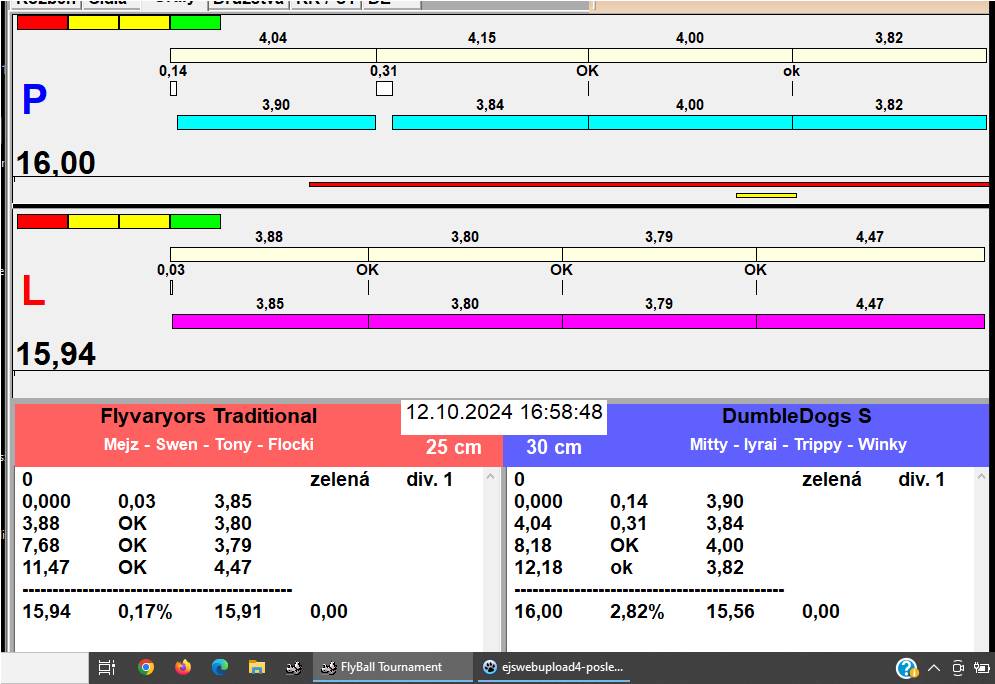Click the pinned dog icon in the taskbar
The width and height of the screenshot is (995, 684).
coord(293,667)
